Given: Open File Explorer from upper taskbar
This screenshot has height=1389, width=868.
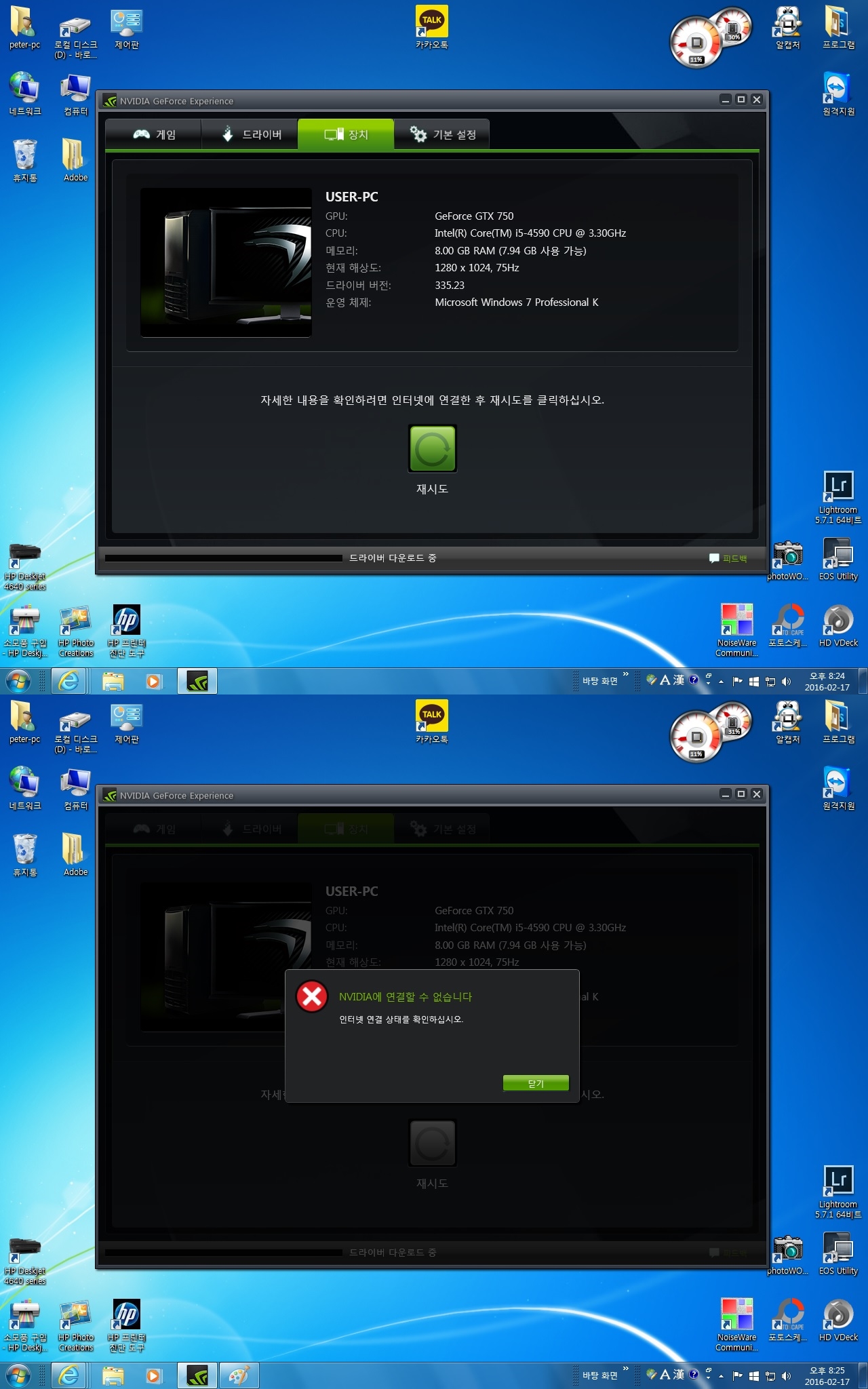Looking at the screenshot, I should 113,681.
